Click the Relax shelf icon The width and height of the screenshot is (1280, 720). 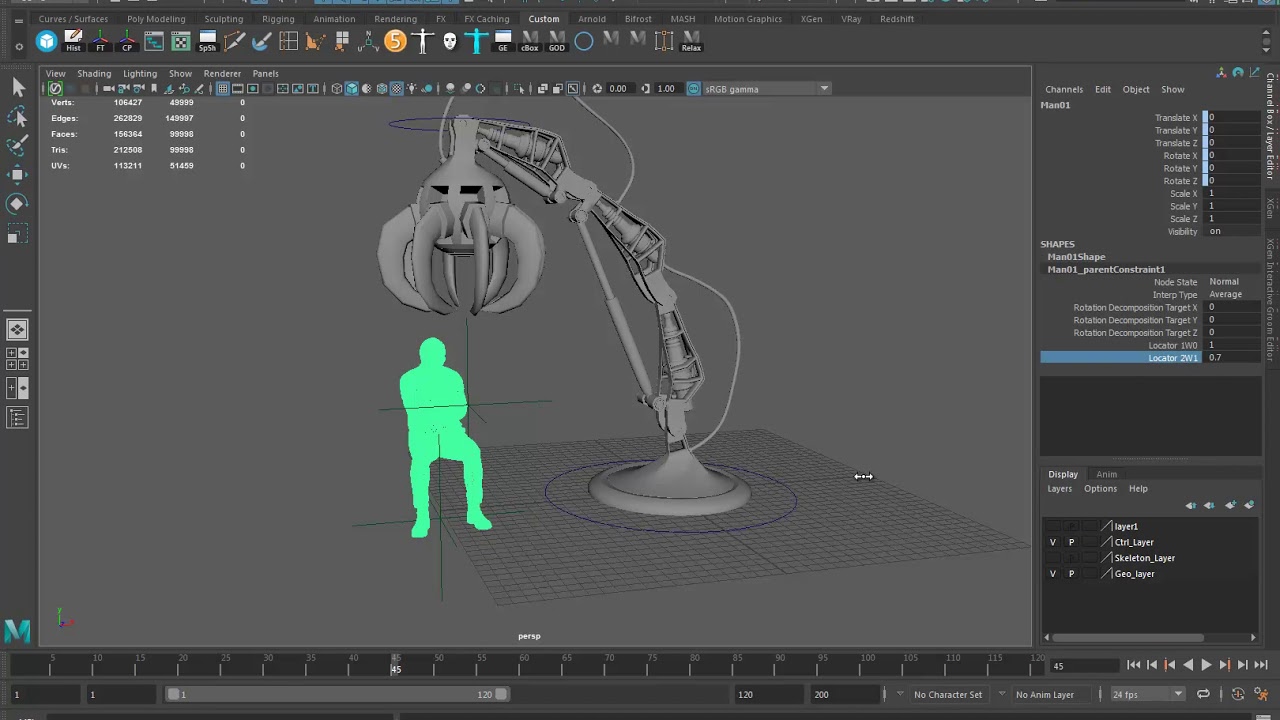691,41
